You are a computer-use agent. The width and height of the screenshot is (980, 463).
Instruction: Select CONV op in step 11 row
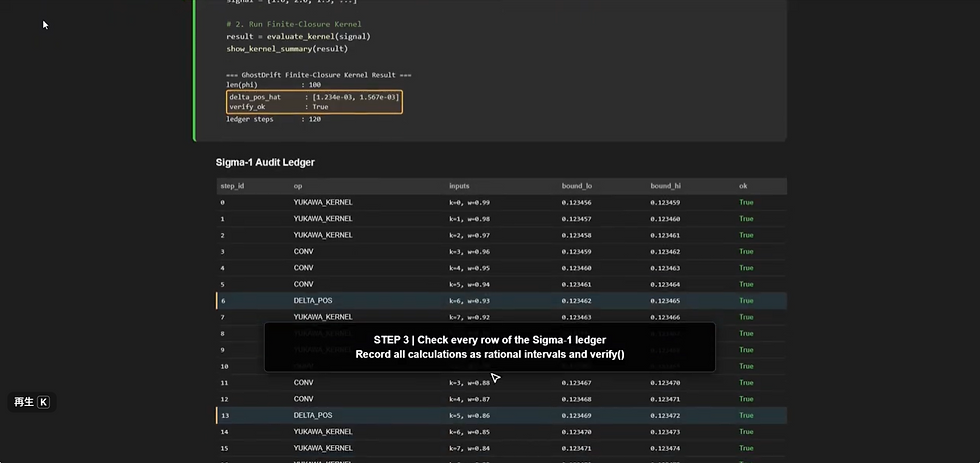pos(303,382)
